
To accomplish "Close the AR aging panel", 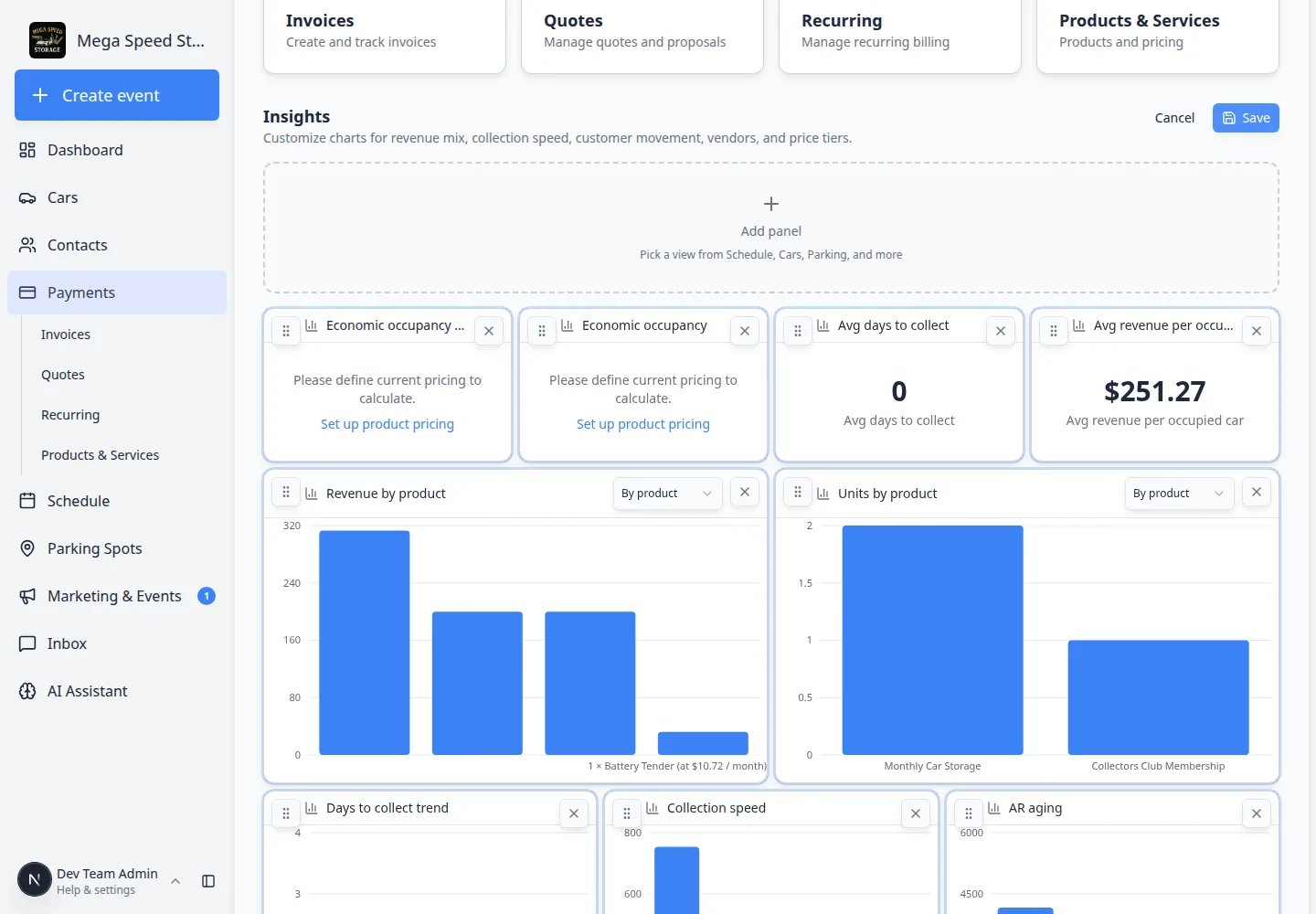I will (1257, 813).
